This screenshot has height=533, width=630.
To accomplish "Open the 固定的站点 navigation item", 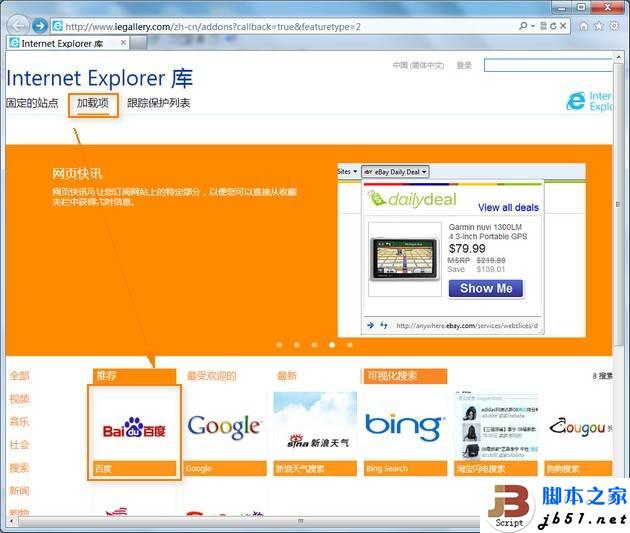I will pyautogui.click(x=32, y=103).
